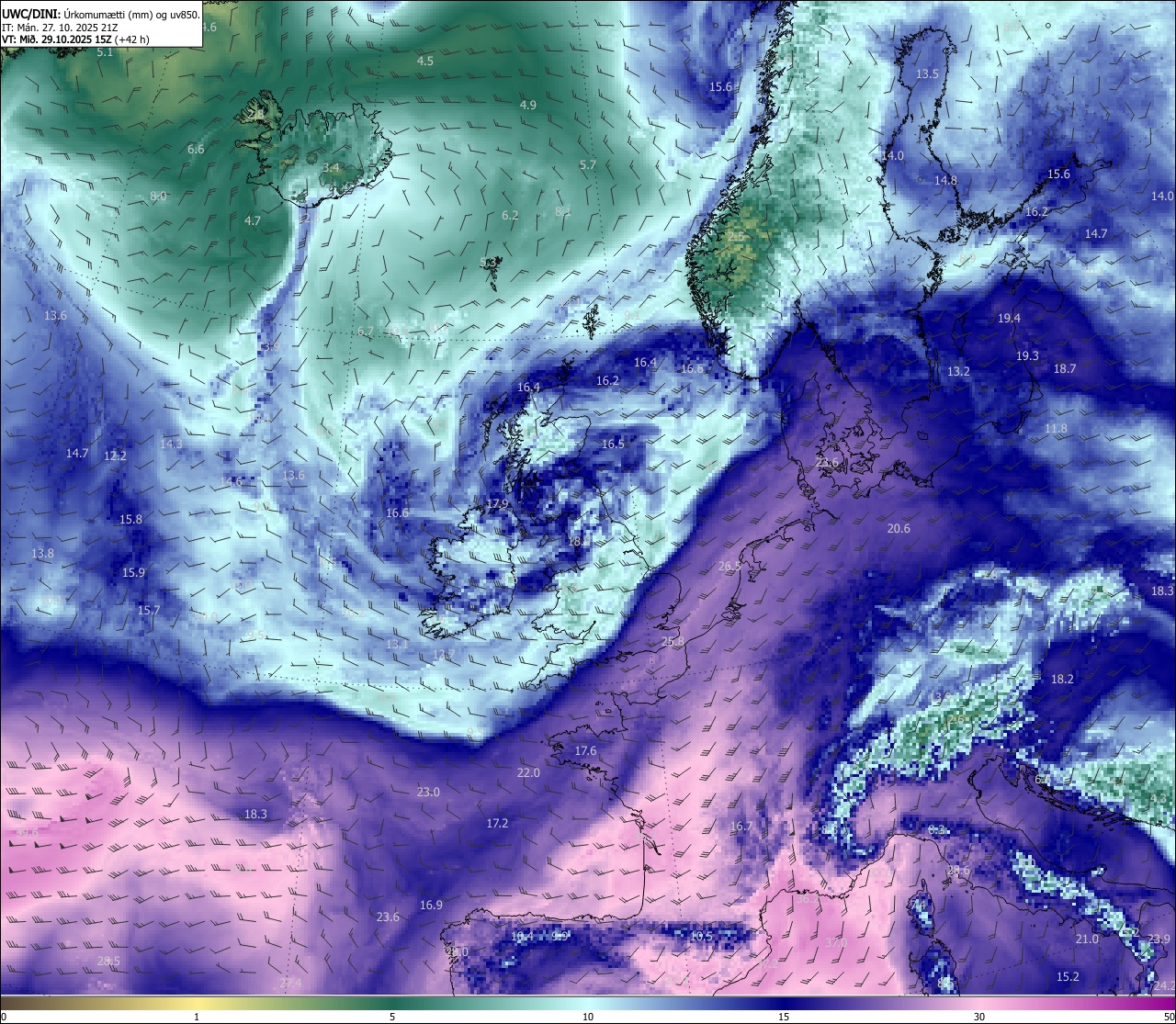Viewport: 1176px width, 1024px height.
Task: Select the 37.0 value label
Action: tap(836, 942)
